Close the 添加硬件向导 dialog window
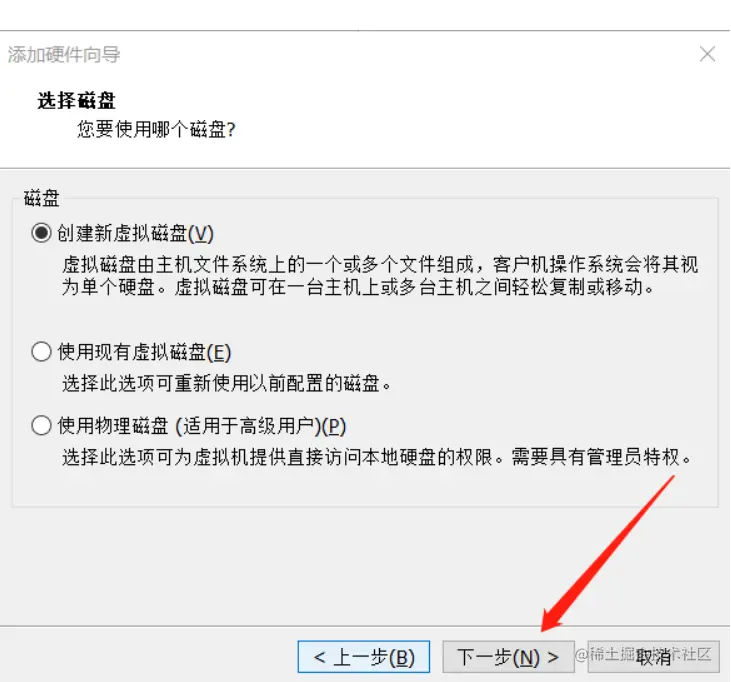Viewport: 731px width, 682px height. 707,54
